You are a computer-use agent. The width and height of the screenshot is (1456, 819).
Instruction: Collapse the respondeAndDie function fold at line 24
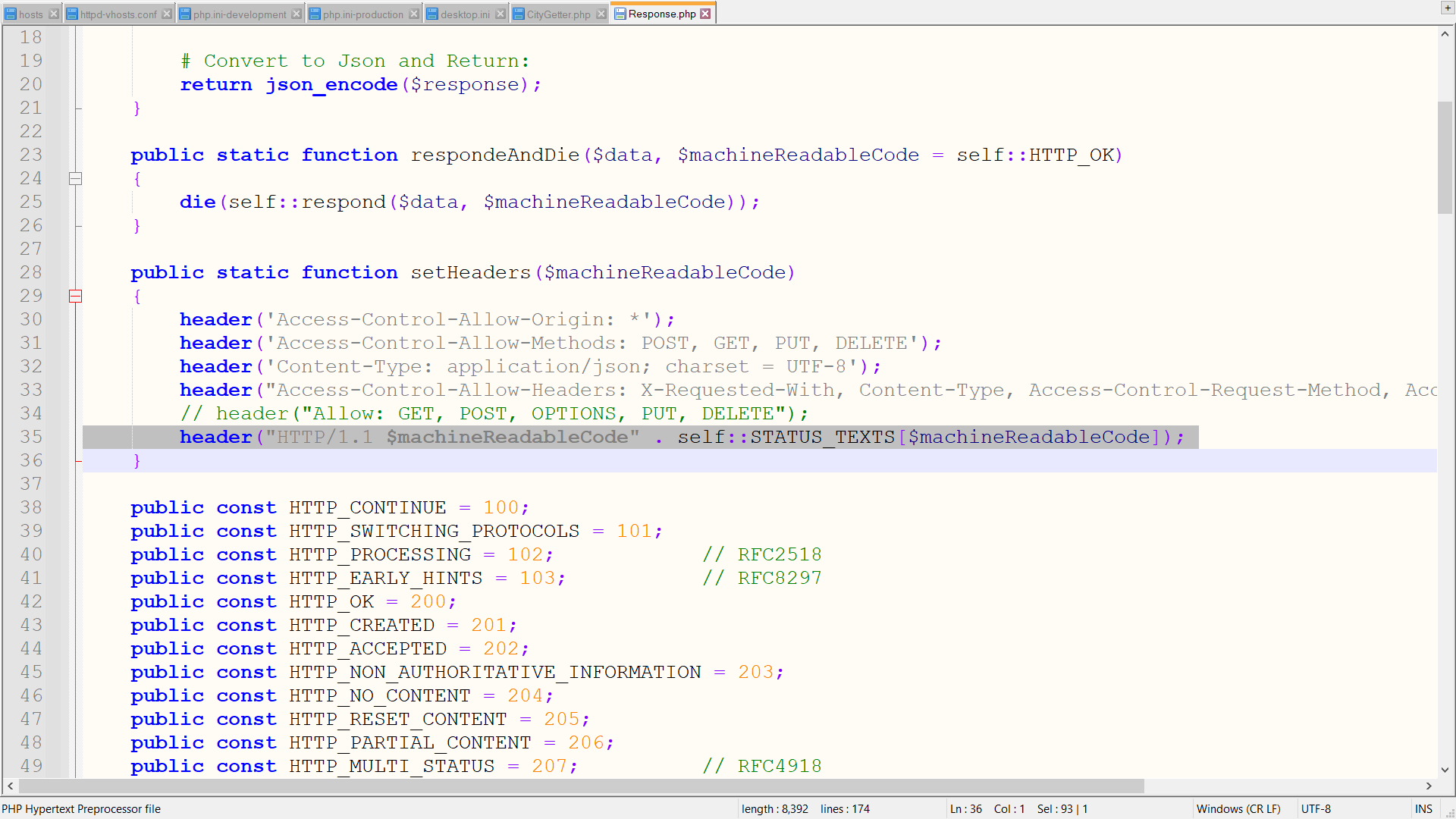tap(75, 179)
